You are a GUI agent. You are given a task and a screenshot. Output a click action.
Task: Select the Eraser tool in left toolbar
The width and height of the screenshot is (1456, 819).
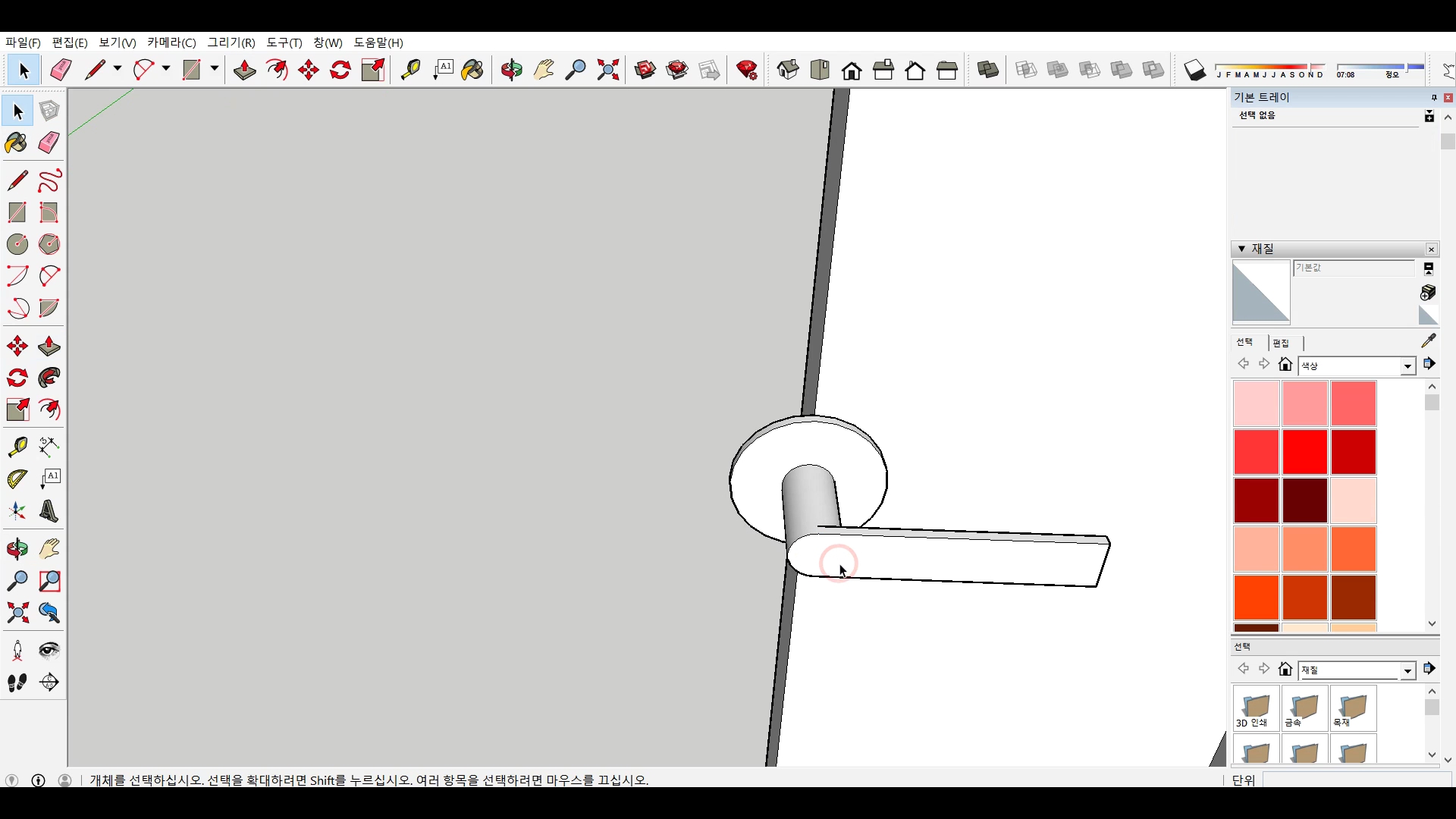tap(49, 143)
